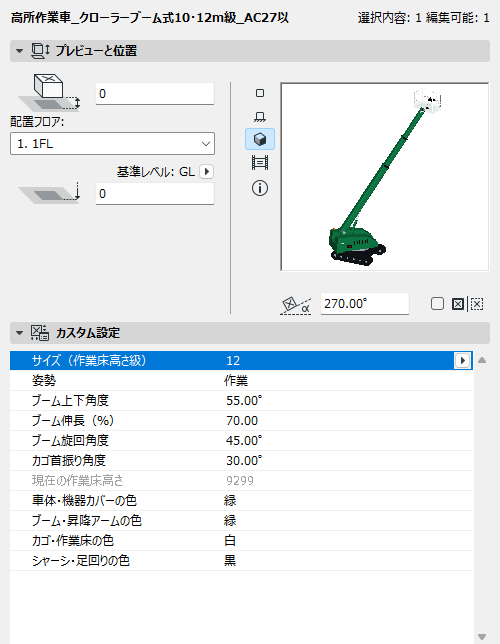Click the rotation angle 270.00° field
This screenshot has width=500, height=644.
[x=364, y=304]
